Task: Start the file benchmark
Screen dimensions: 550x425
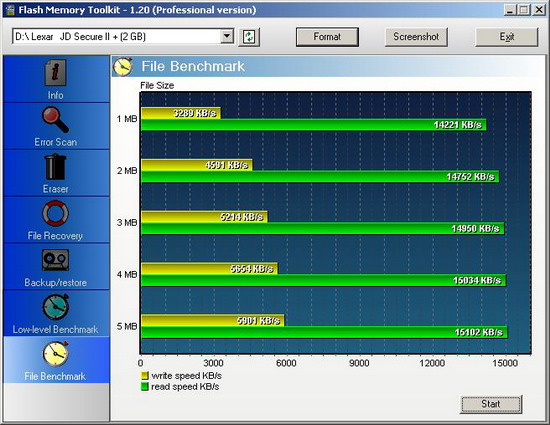Action: point(491,404)
